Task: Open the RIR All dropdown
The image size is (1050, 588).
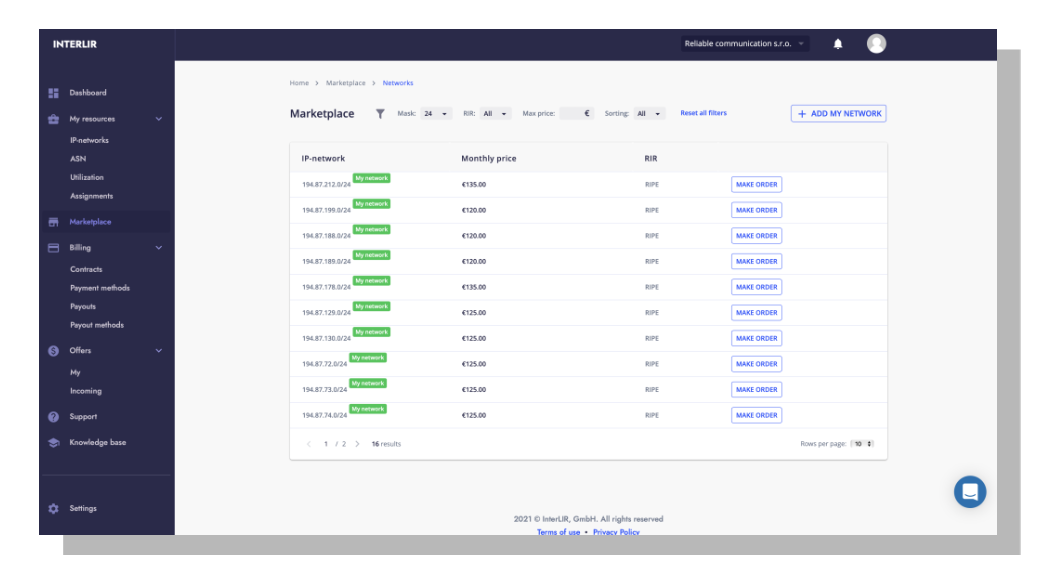Action: point(496,114)
